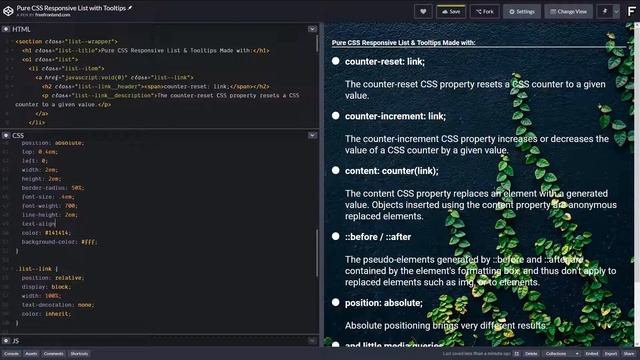
Task: Click the CodePen logo icon
Action: click(x=8, y=11)
